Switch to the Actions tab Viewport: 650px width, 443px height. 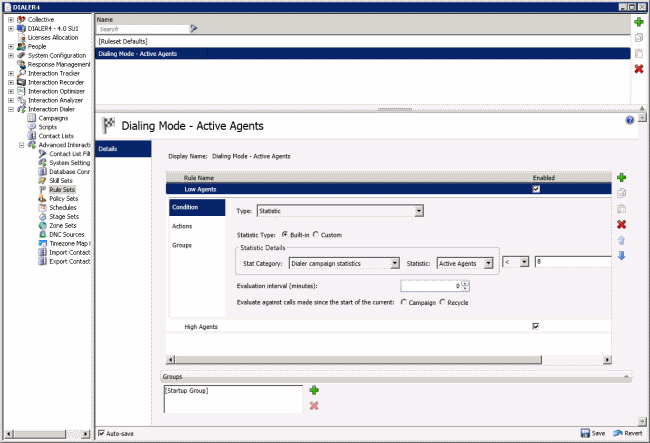pos(182,226)
